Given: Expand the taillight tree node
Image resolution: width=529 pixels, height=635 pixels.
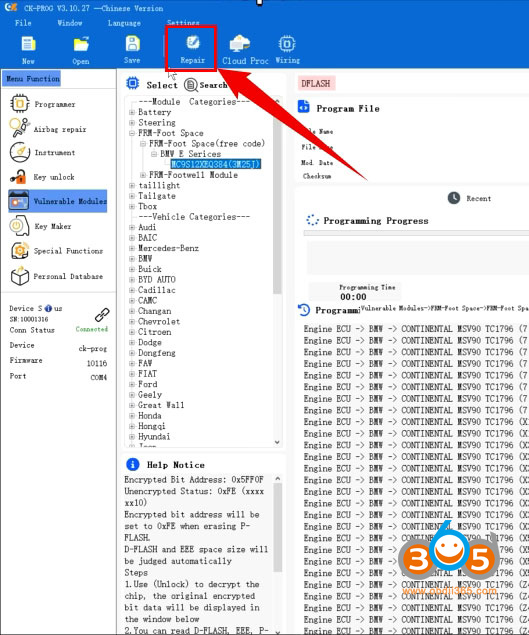Looking at the screenshot, I should click(132, 185).
